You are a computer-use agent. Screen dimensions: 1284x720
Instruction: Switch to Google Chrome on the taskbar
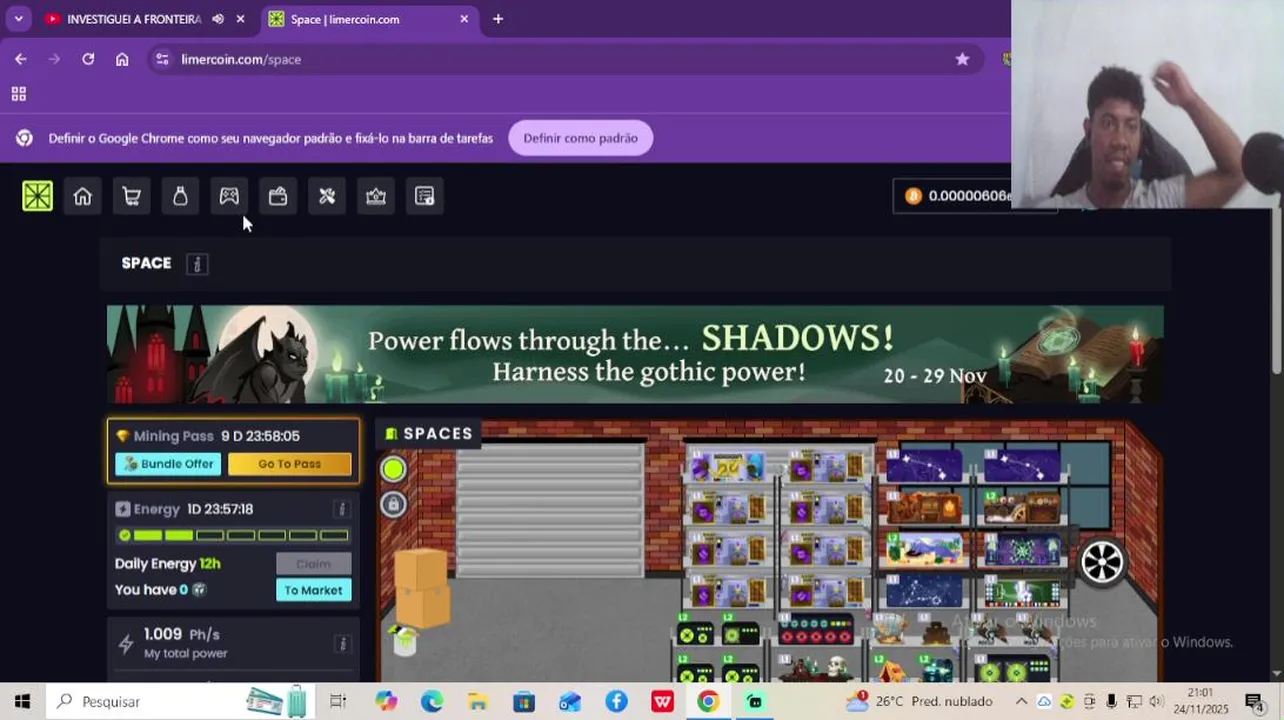tap(708, 701)
